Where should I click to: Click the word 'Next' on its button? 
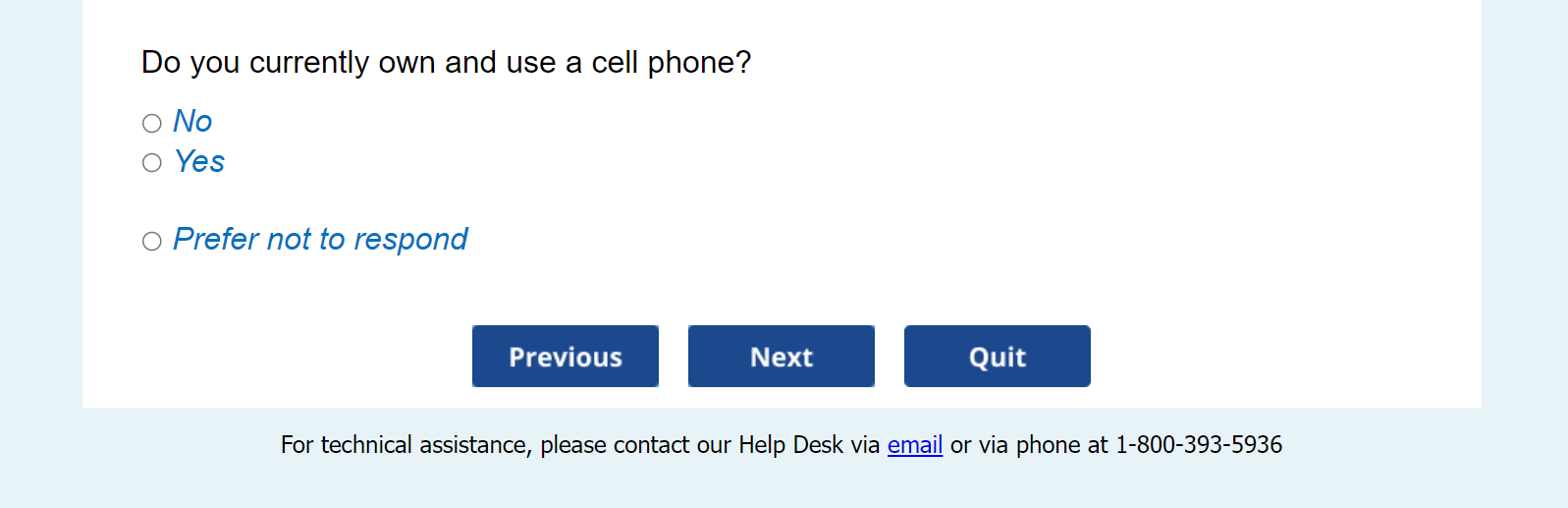tap(781, 357)
